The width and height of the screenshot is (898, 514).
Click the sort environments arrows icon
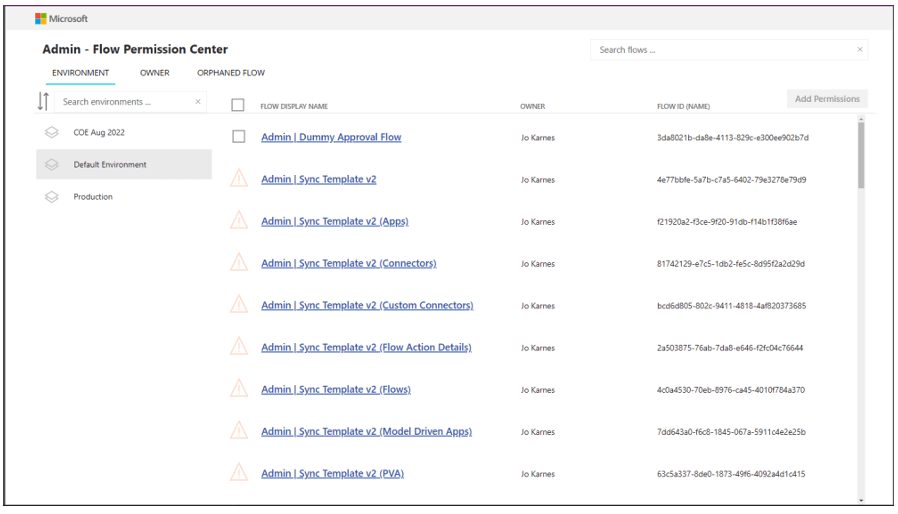point(43,101)
